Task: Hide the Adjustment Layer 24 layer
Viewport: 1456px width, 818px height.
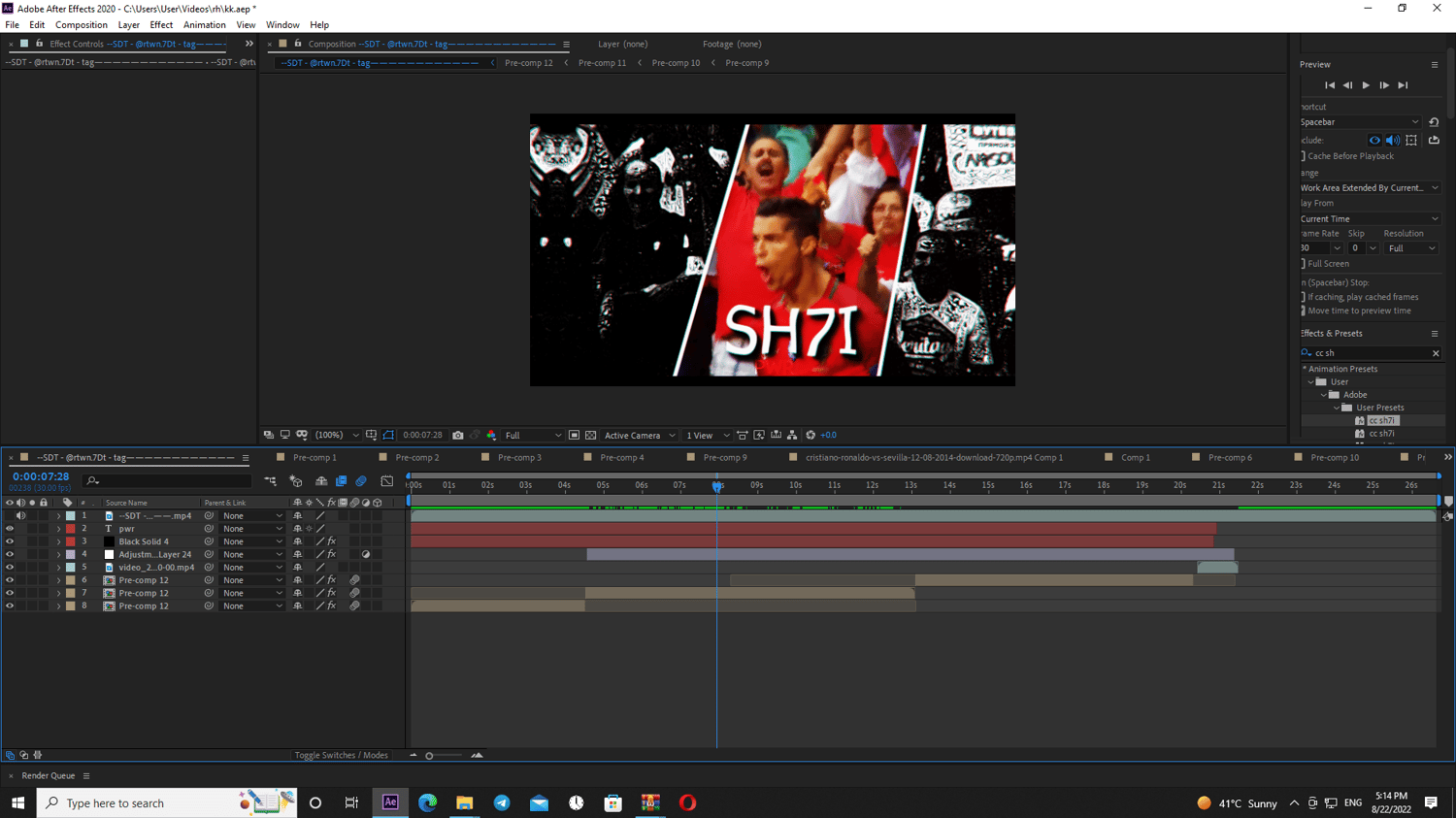Action: [10, 555]
